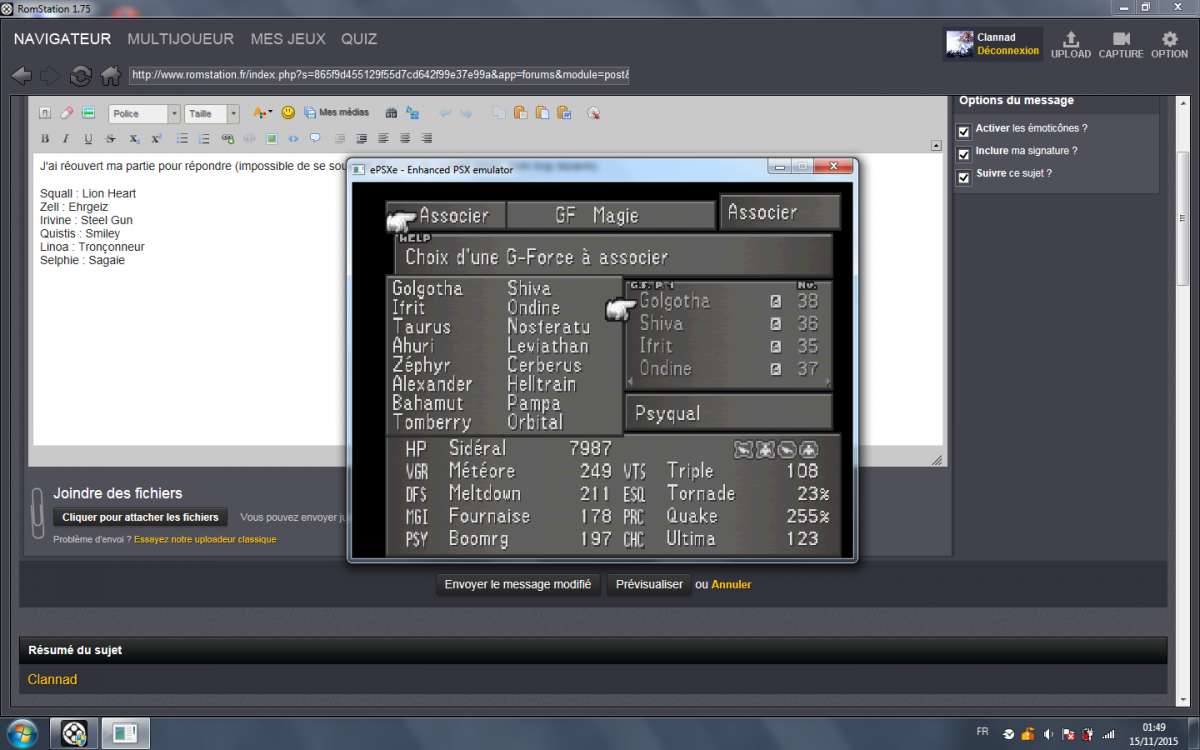Viewport: 1200px width, 750px height.
Task: Insert a hyperlink
Action: [228, 138]
